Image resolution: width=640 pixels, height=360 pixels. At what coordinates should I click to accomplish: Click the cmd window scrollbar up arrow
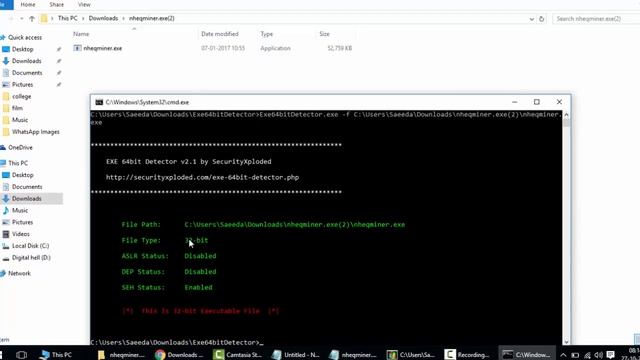click(566, 115)
